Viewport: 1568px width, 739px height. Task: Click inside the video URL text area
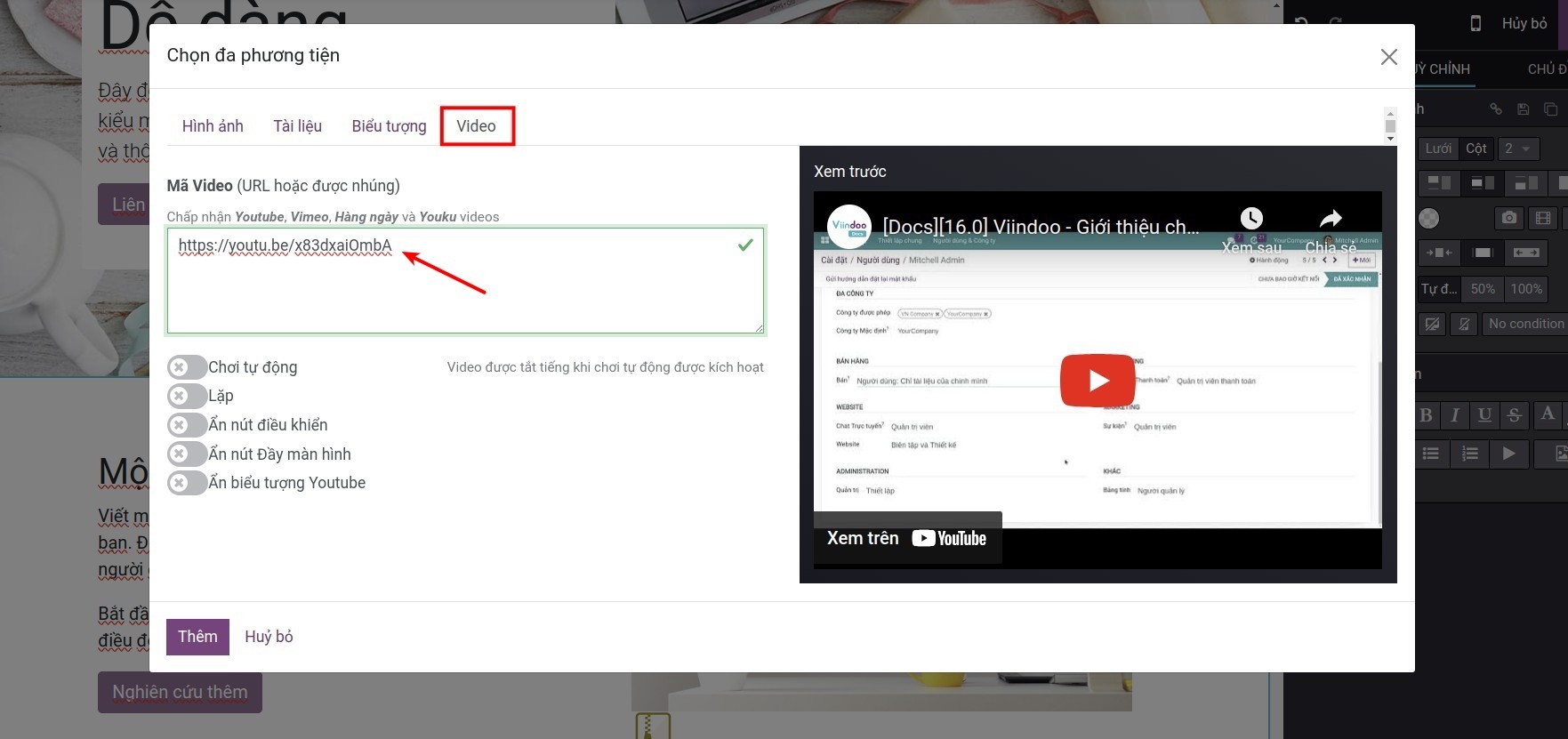(465, 281)
